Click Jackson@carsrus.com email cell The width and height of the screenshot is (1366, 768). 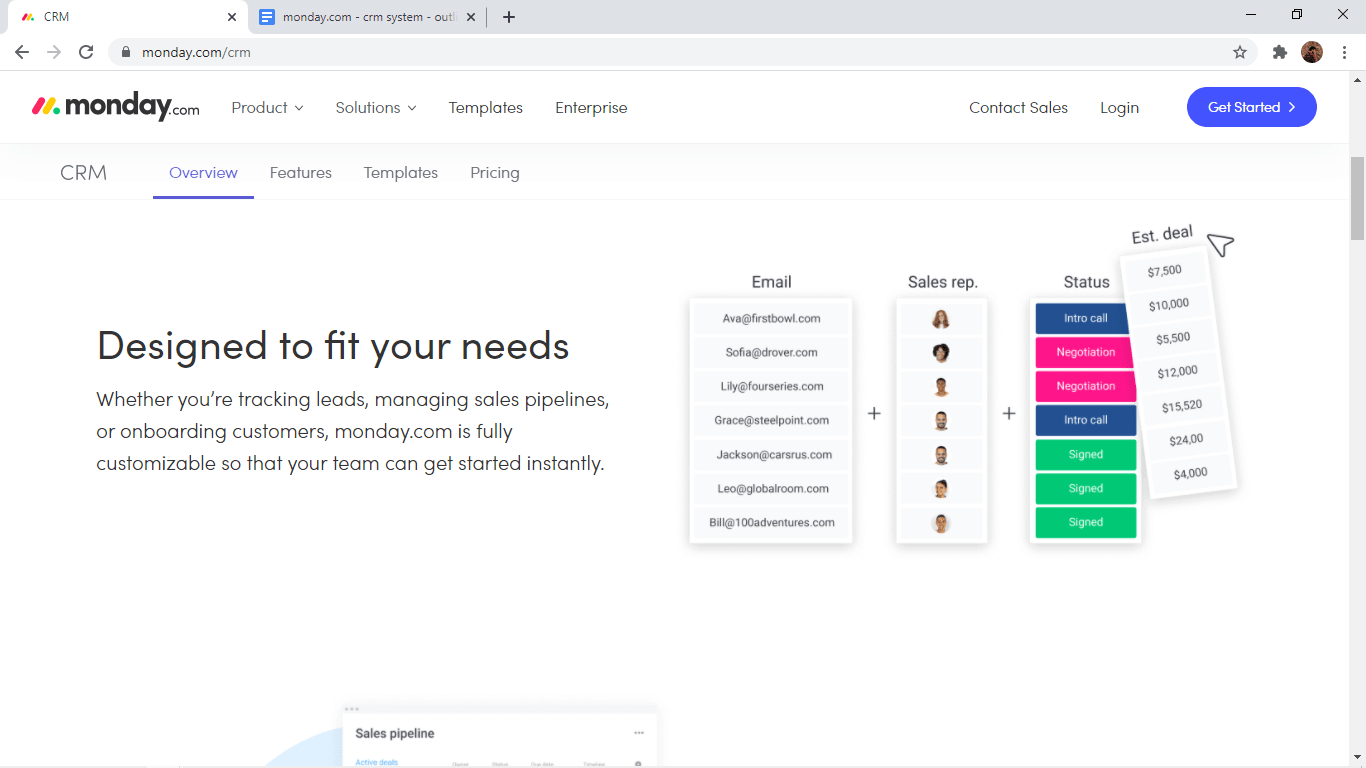pos(771,455)
